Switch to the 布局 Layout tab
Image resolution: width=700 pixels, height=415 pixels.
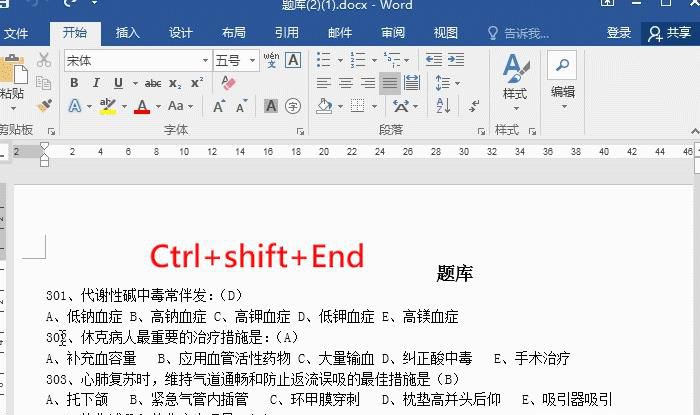coord(233,33)
